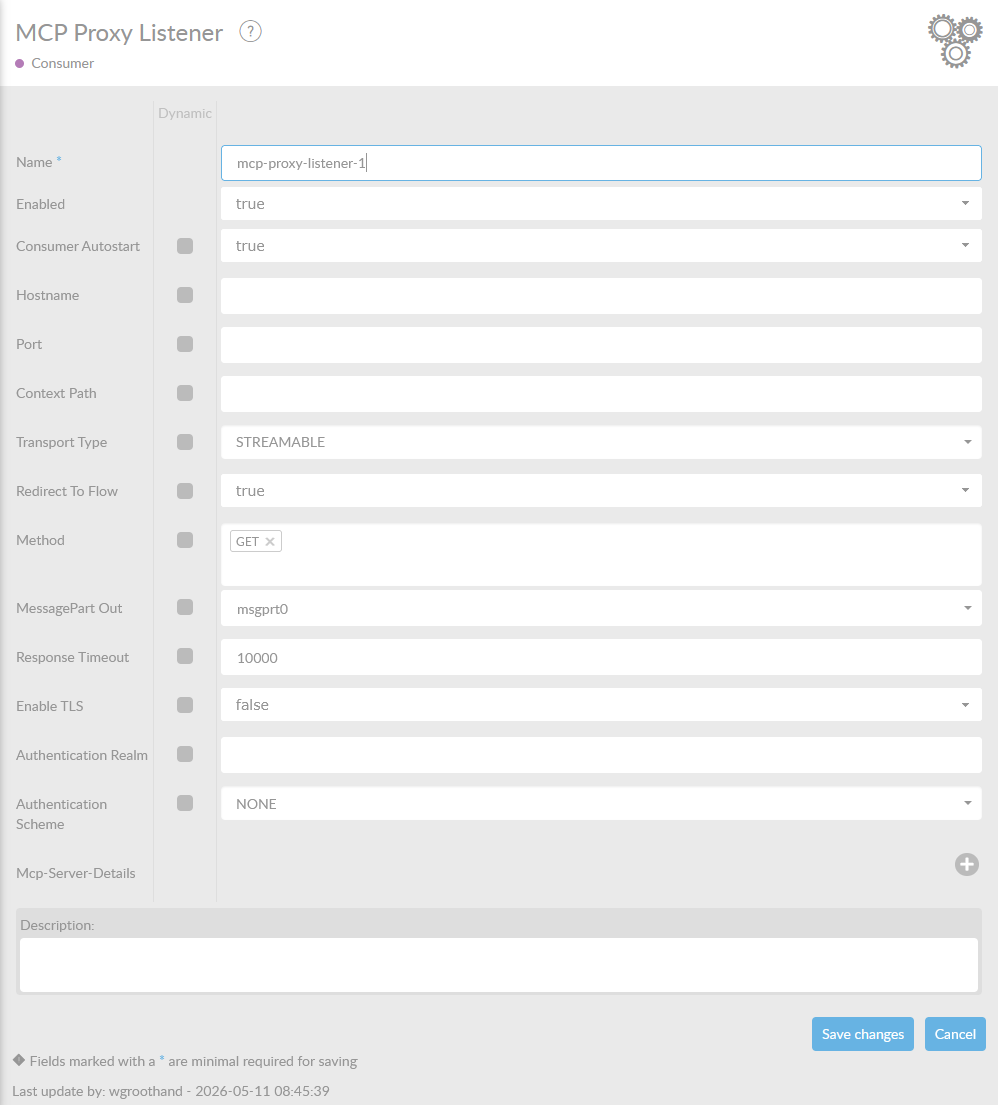Toggle dynamic checkbox for MessagePart Out
Screen dimensions: 998x1105
(185, 607)
